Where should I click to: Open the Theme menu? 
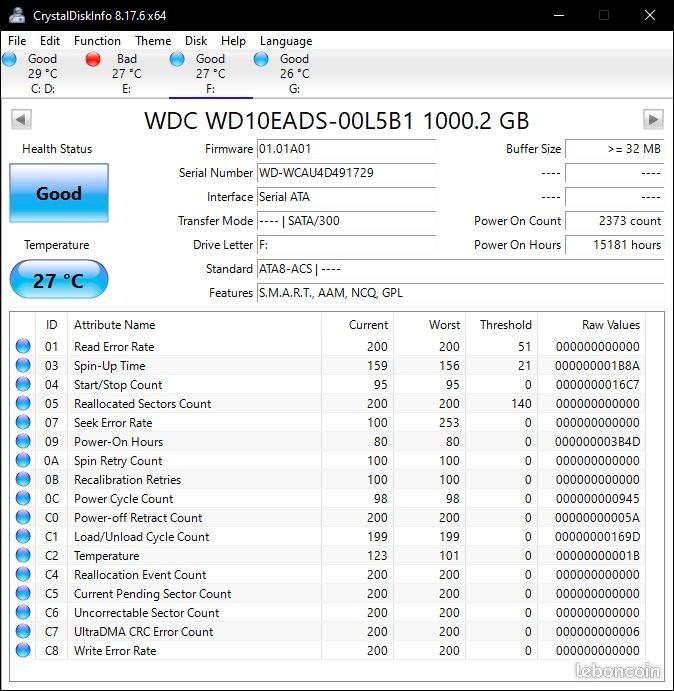tap(153, 41)
